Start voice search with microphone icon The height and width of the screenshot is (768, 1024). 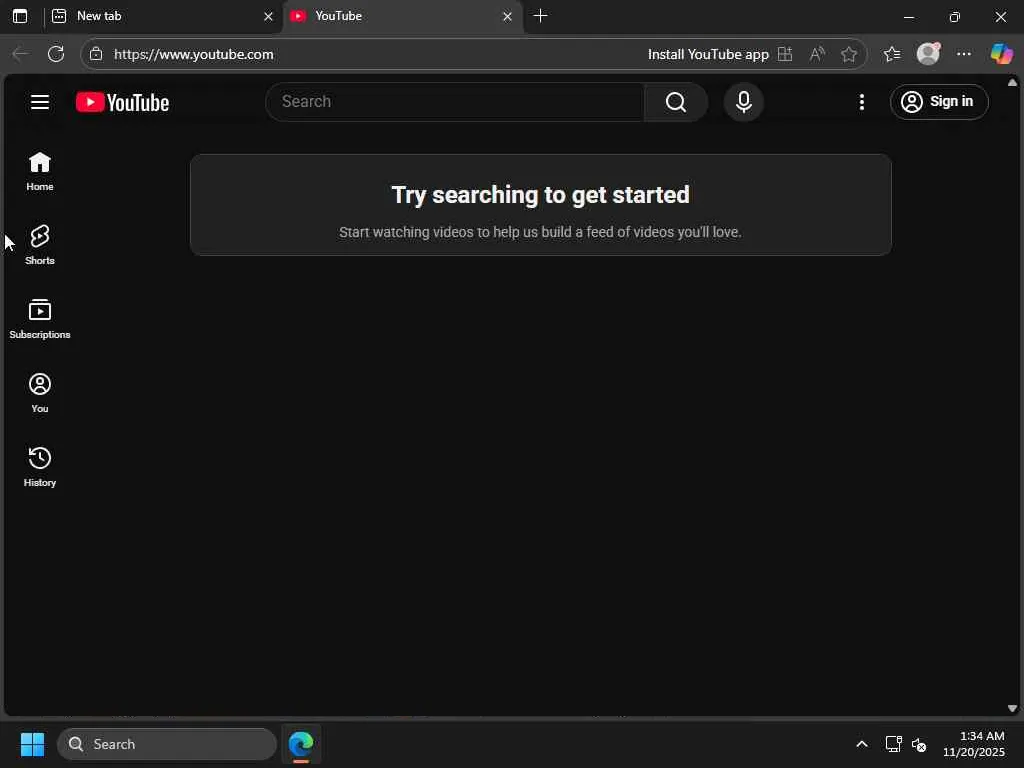(x=743, y=102)
